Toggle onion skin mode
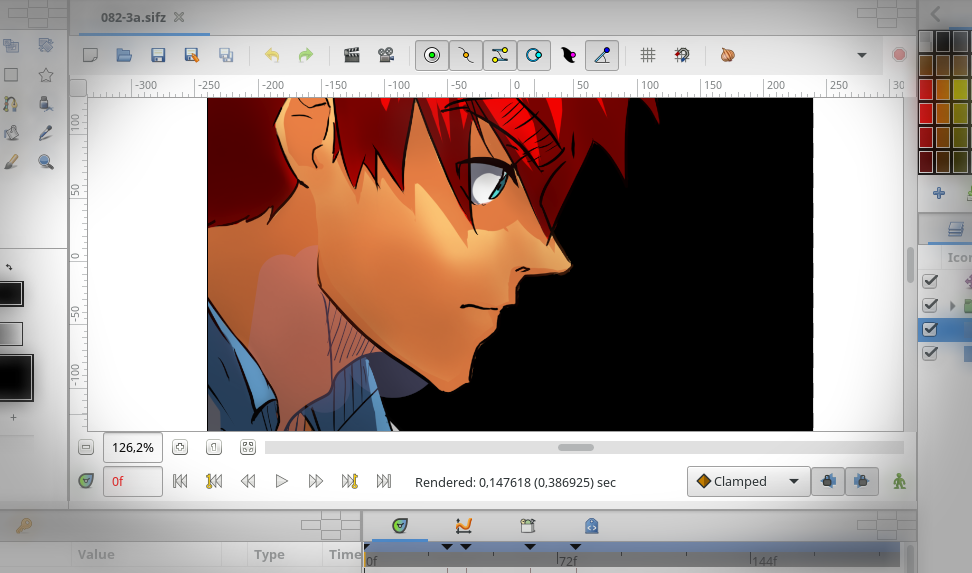 728,55
